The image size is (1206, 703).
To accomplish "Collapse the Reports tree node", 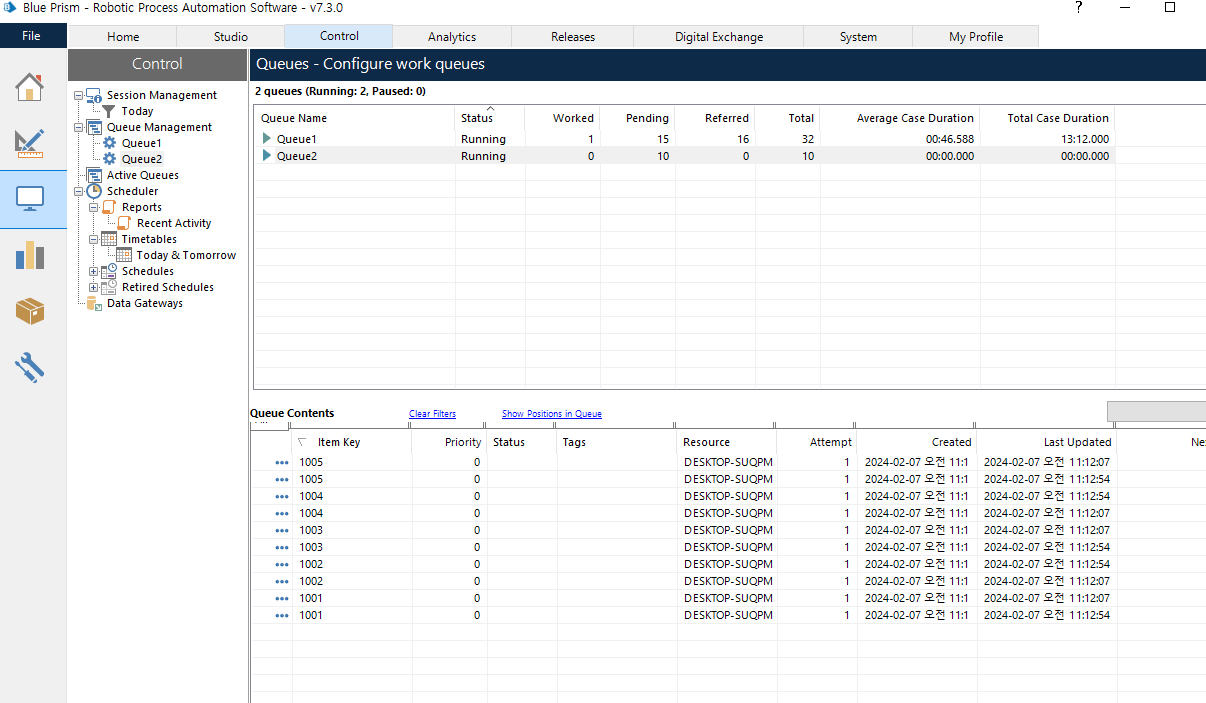I will [x=94, y=207].
